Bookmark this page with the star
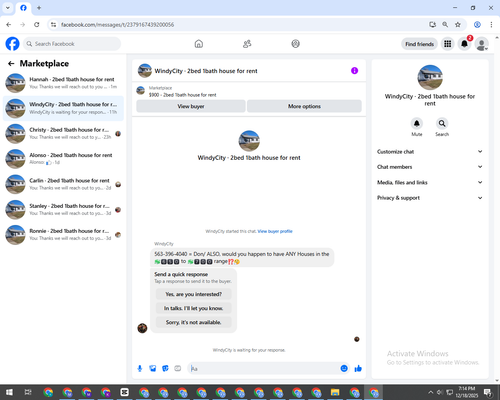 [458, 25]
